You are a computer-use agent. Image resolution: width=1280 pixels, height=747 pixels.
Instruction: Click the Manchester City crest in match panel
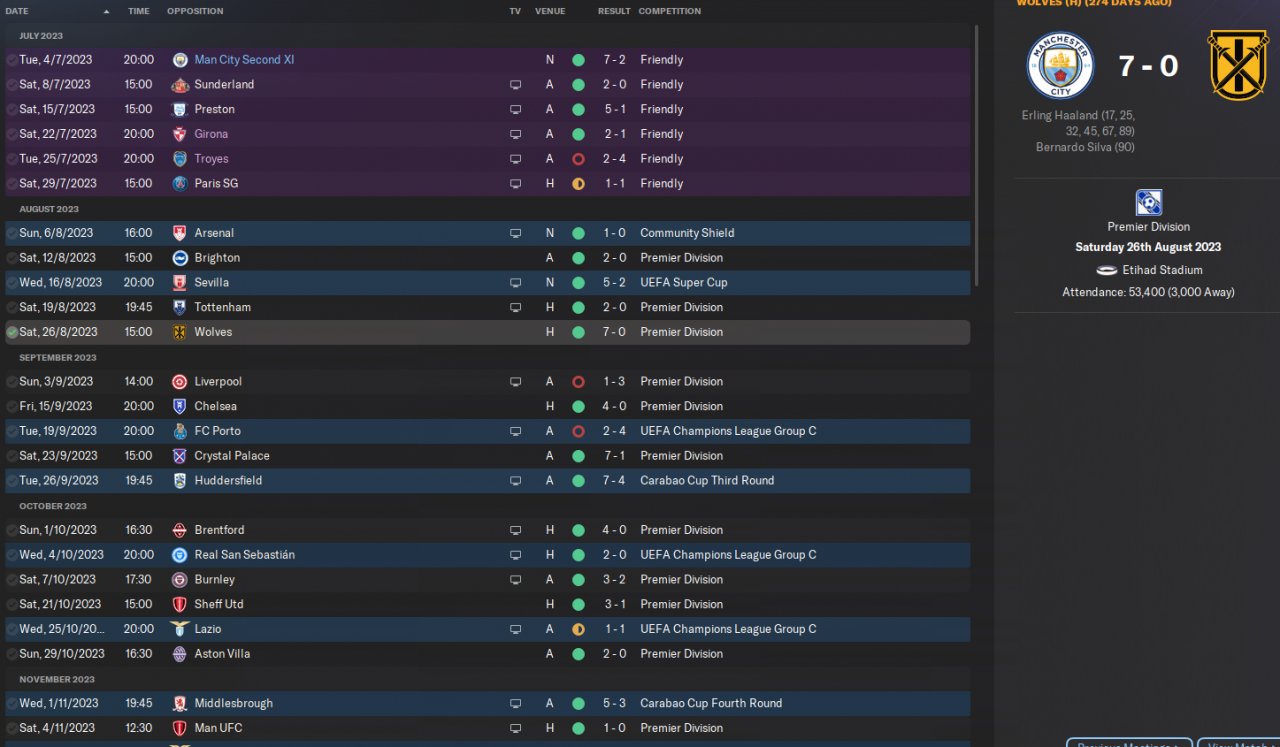click(x=1060, y=66)
